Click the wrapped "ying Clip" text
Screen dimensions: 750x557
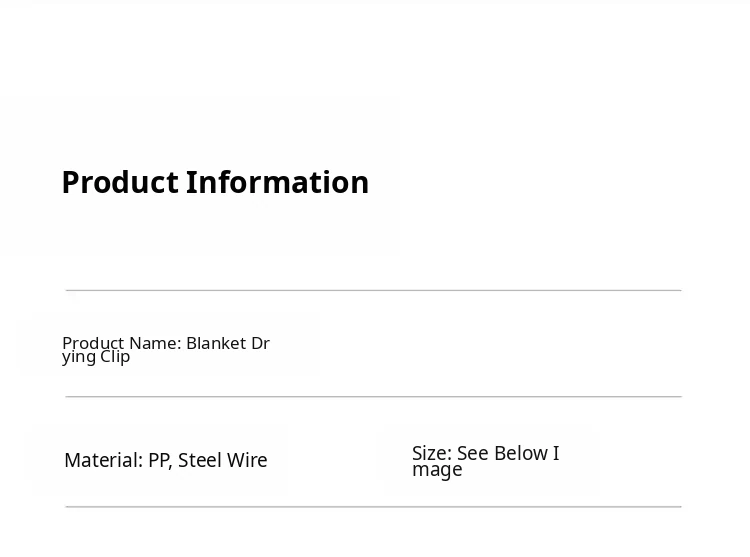click(x=96, y=357)
